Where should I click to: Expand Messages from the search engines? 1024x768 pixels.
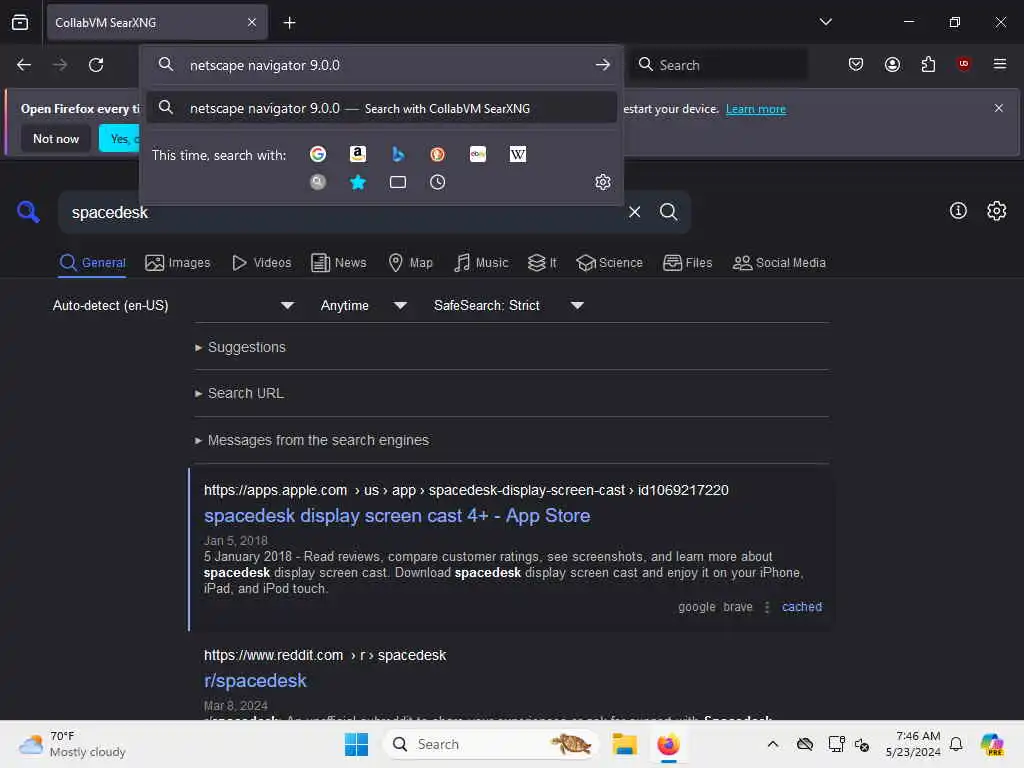[x=312, y=440]
